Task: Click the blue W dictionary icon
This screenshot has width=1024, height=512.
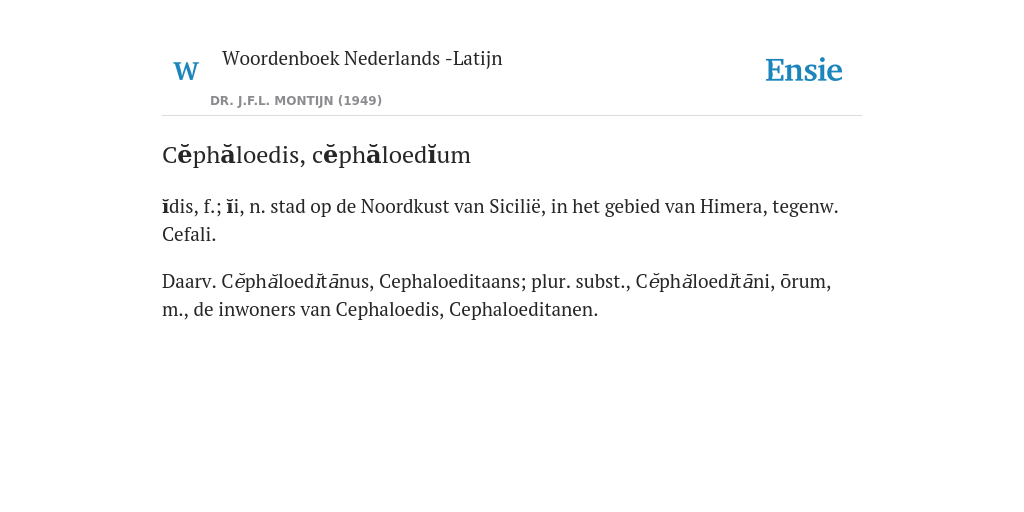Action: click(186, 71)
